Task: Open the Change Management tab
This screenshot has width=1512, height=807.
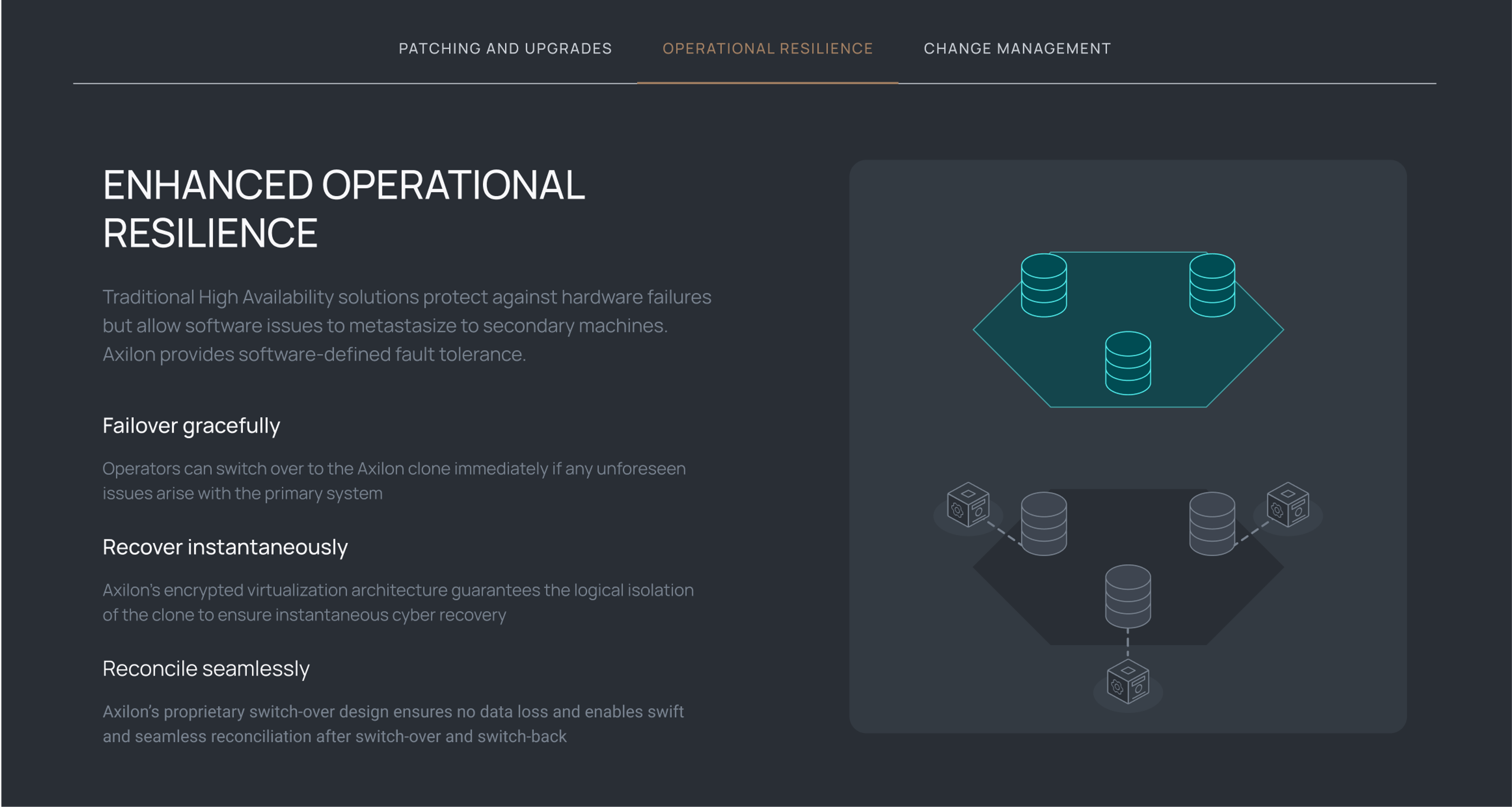Action: click(x=1017, y=49)
